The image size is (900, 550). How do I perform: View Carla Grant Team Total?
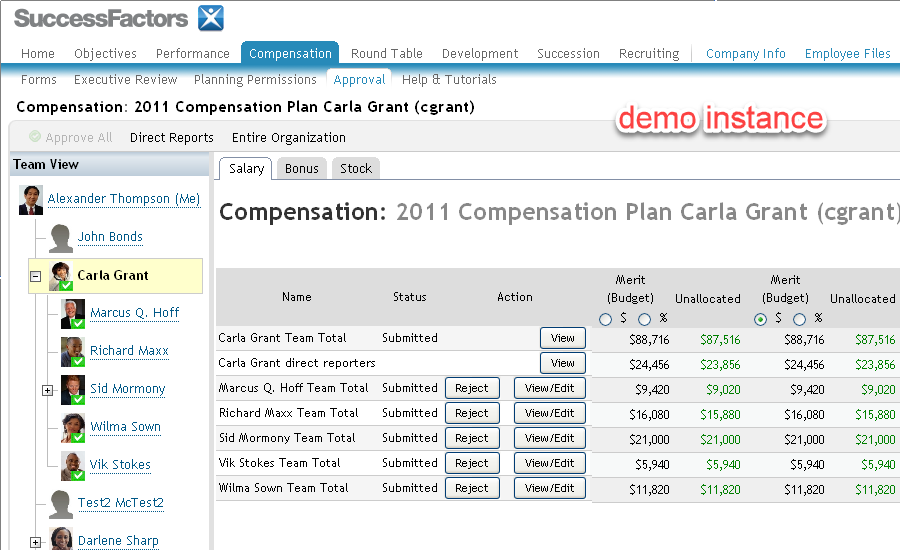point(562,338)
